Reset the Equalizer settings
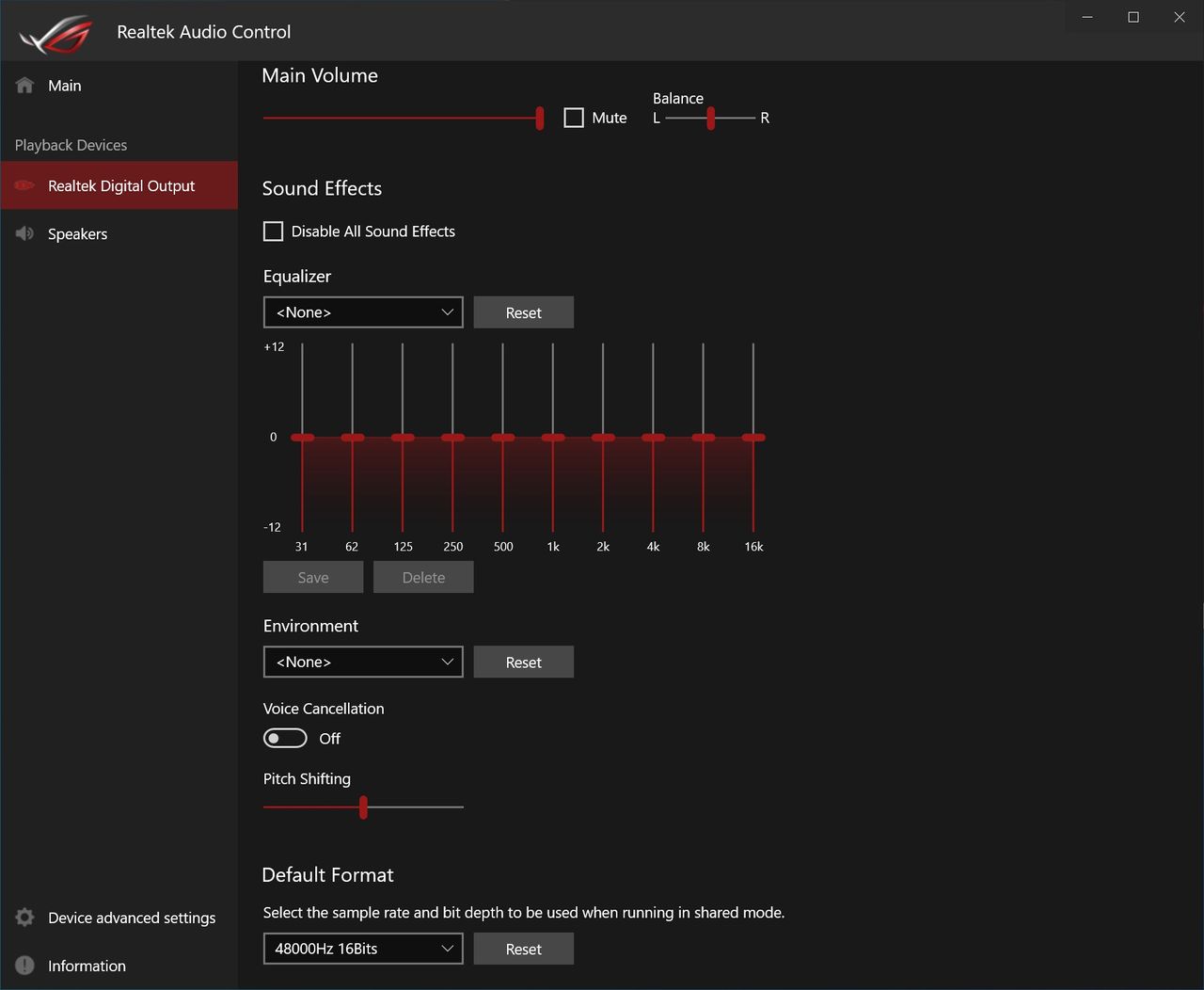The width and height of the screenshot is (1204, 990). tap(524, 312)
